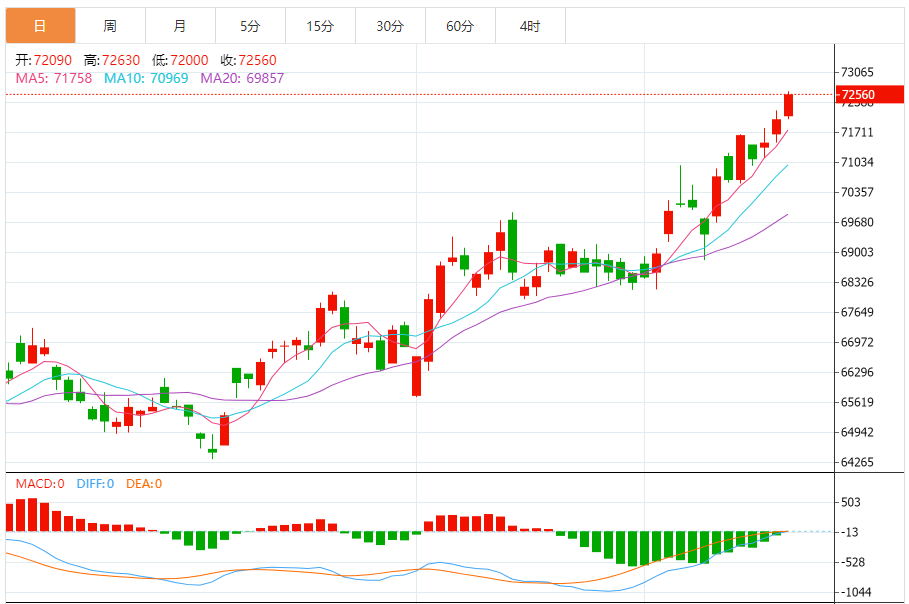
Task: Click the 66296 price axis label
Action: point(857,372)
